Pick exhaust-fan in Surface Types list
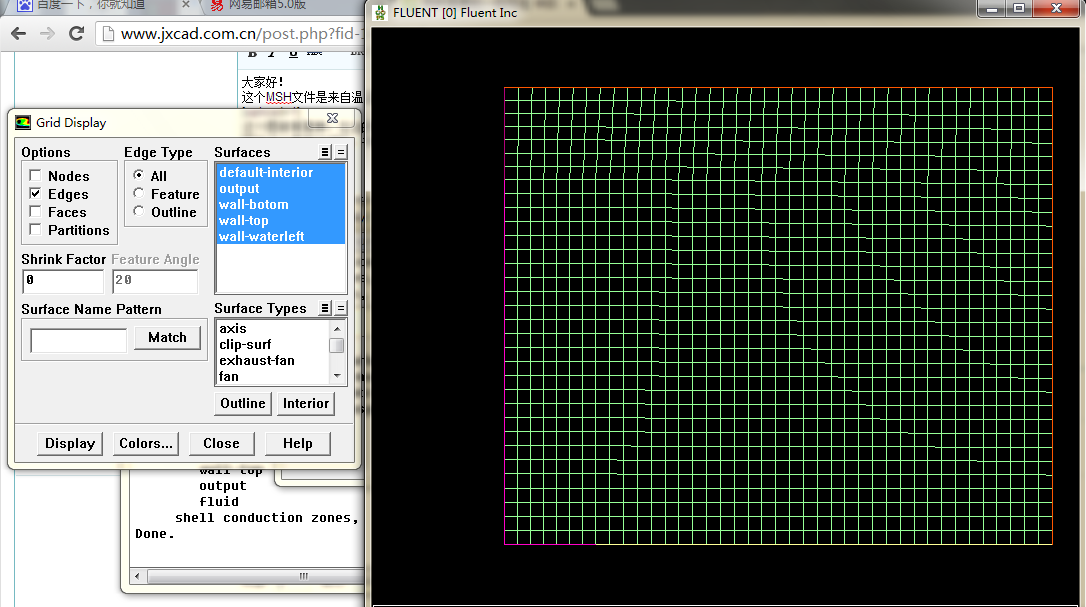Image resolution: width=1086 pixels, height=607 pixels. tap(257, 361)
